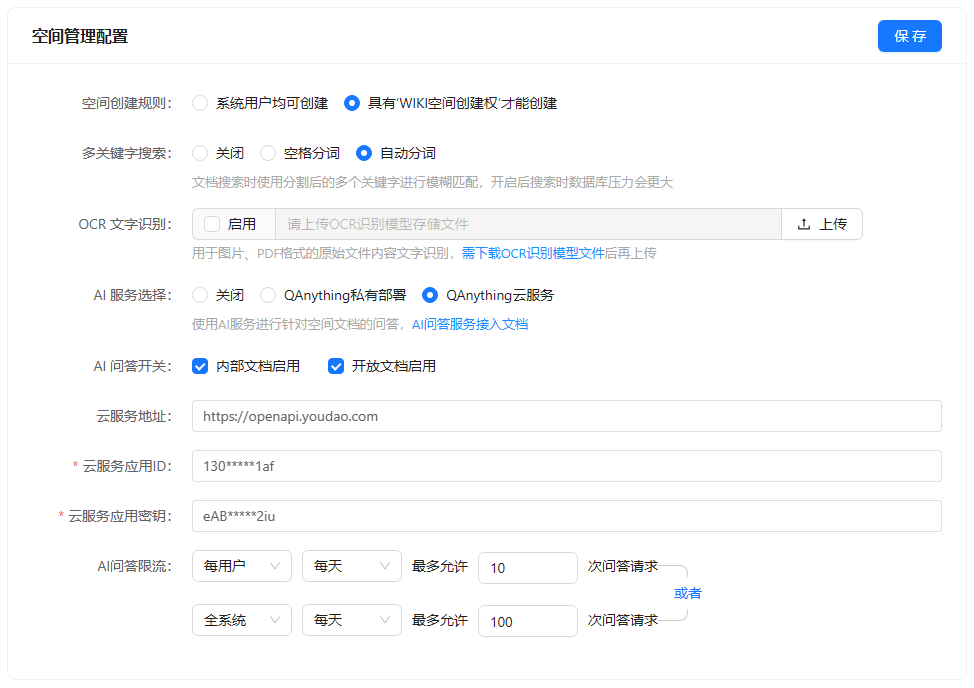Choose 空格分词 search mode

point(268,153)
